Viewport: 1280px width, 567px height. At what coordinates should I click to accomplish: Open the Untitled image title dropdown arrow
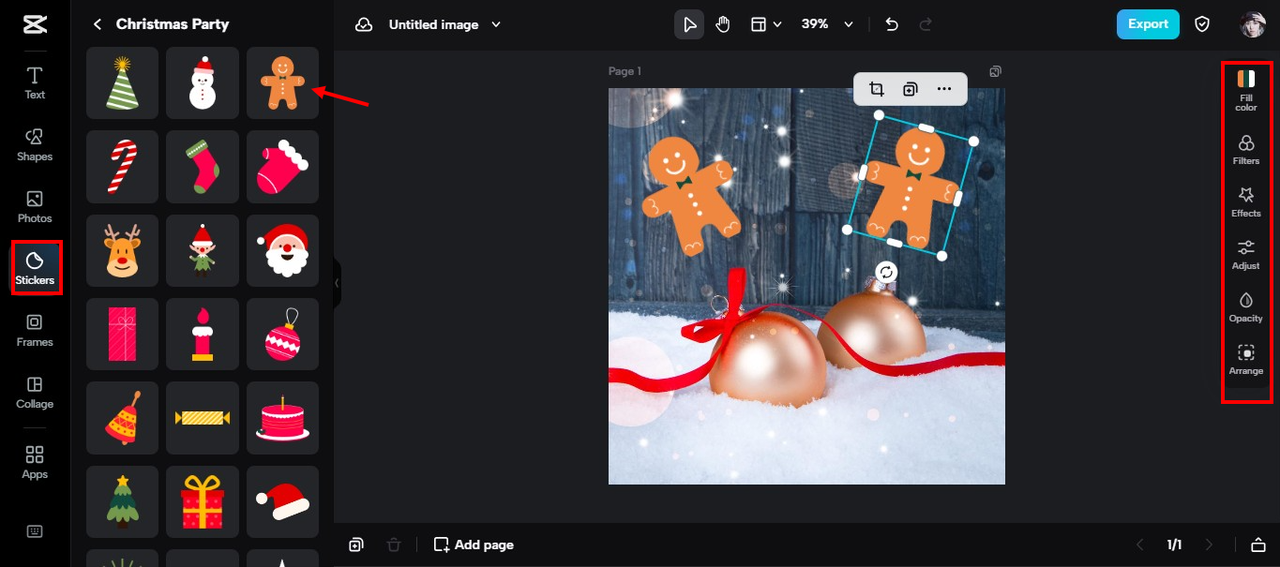point(497,24)
